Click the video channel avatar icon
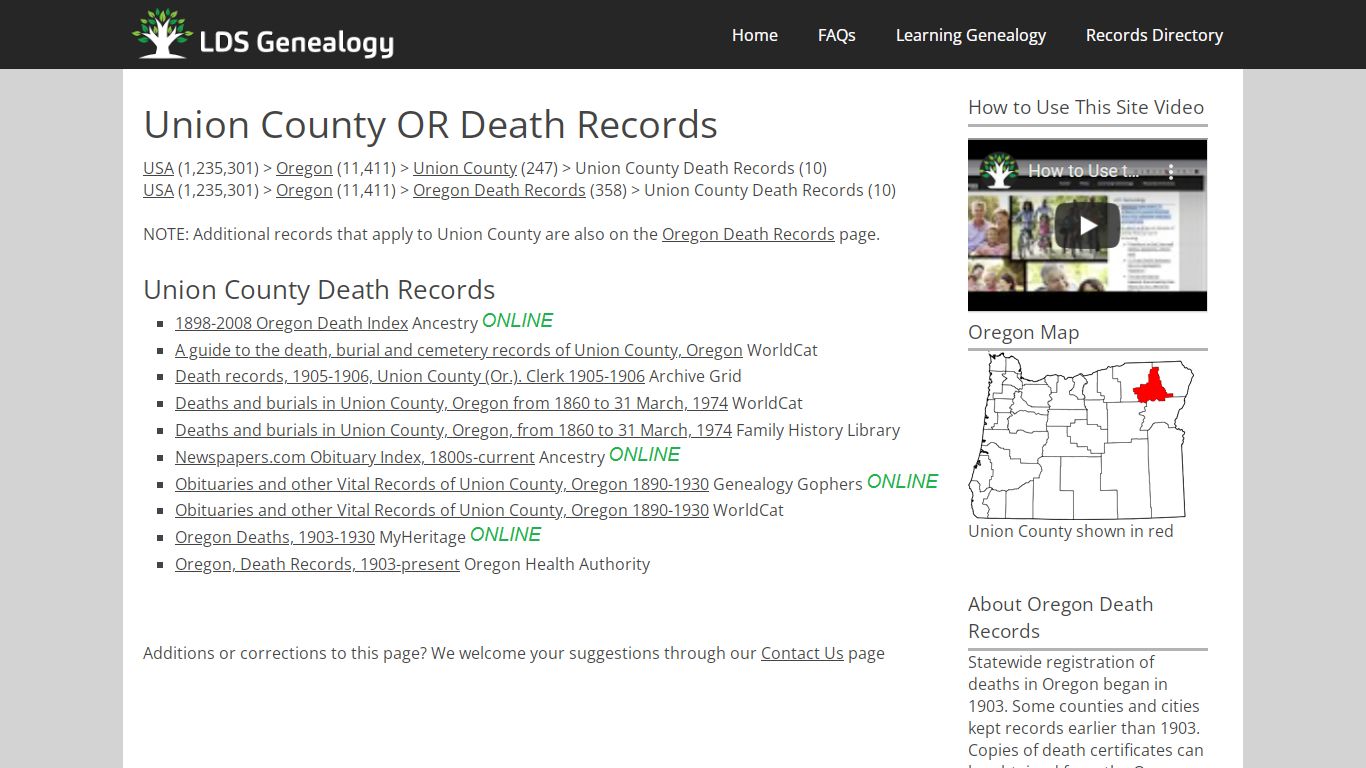Image resolution: width=1366 pixels, height=768 pixels. click(x=998, y=170)
